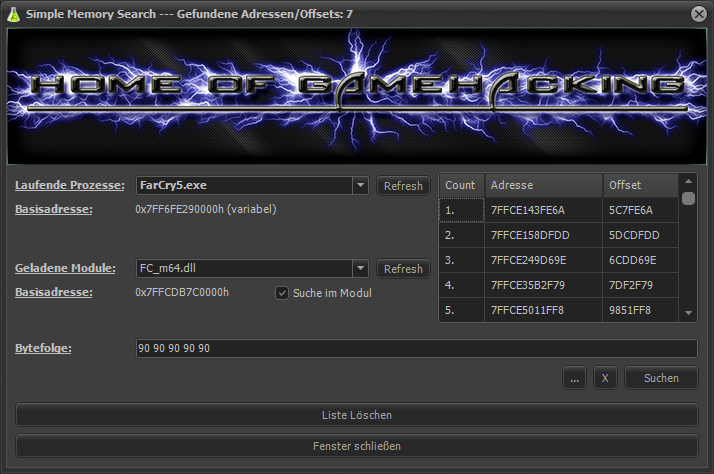
Task: Sort results by Offset column header
Action: click(641, 185)
